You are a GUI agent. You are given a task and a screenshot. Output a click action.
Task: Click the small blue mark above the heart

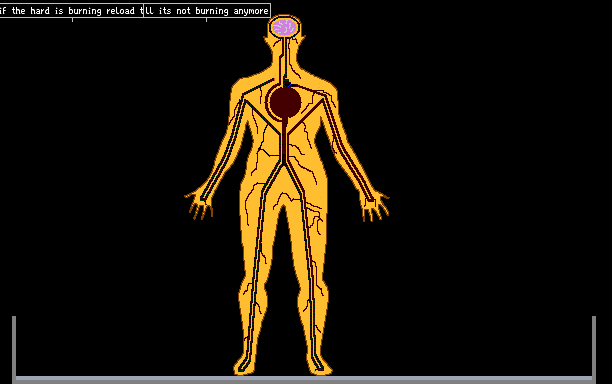pos(287,85)
